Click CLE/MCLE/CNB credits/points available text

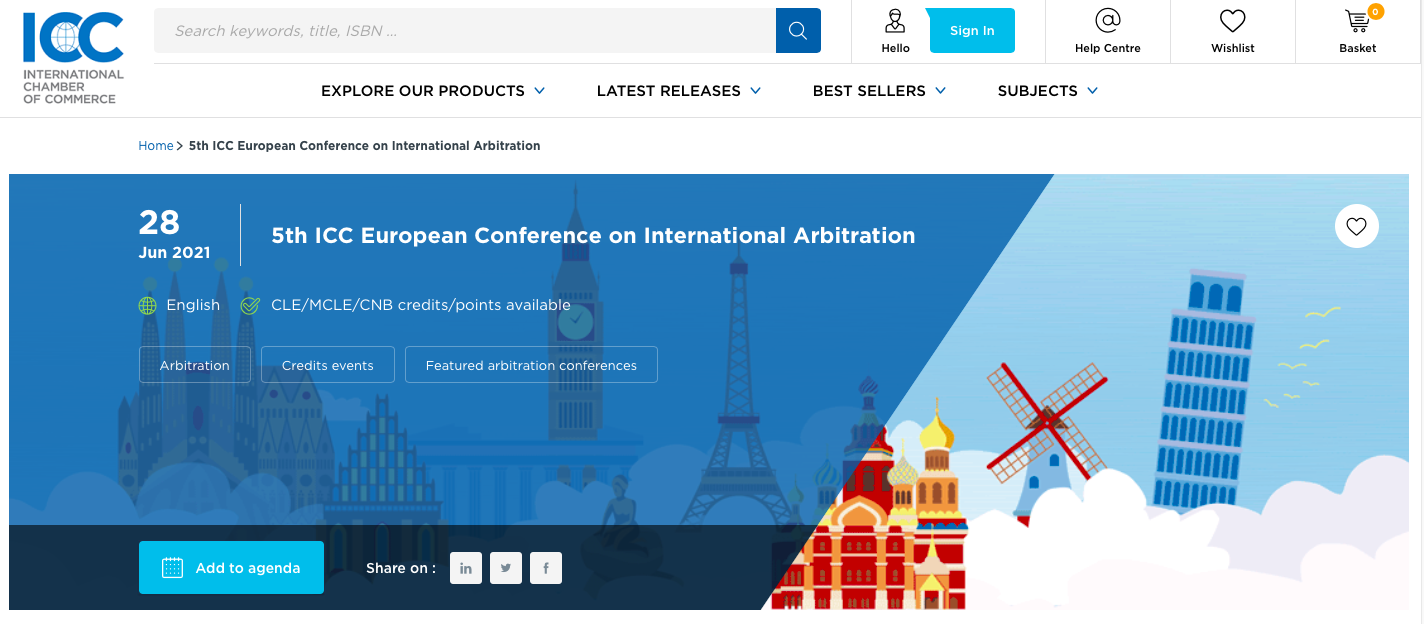pyautogui.click(x=421, y=306)
